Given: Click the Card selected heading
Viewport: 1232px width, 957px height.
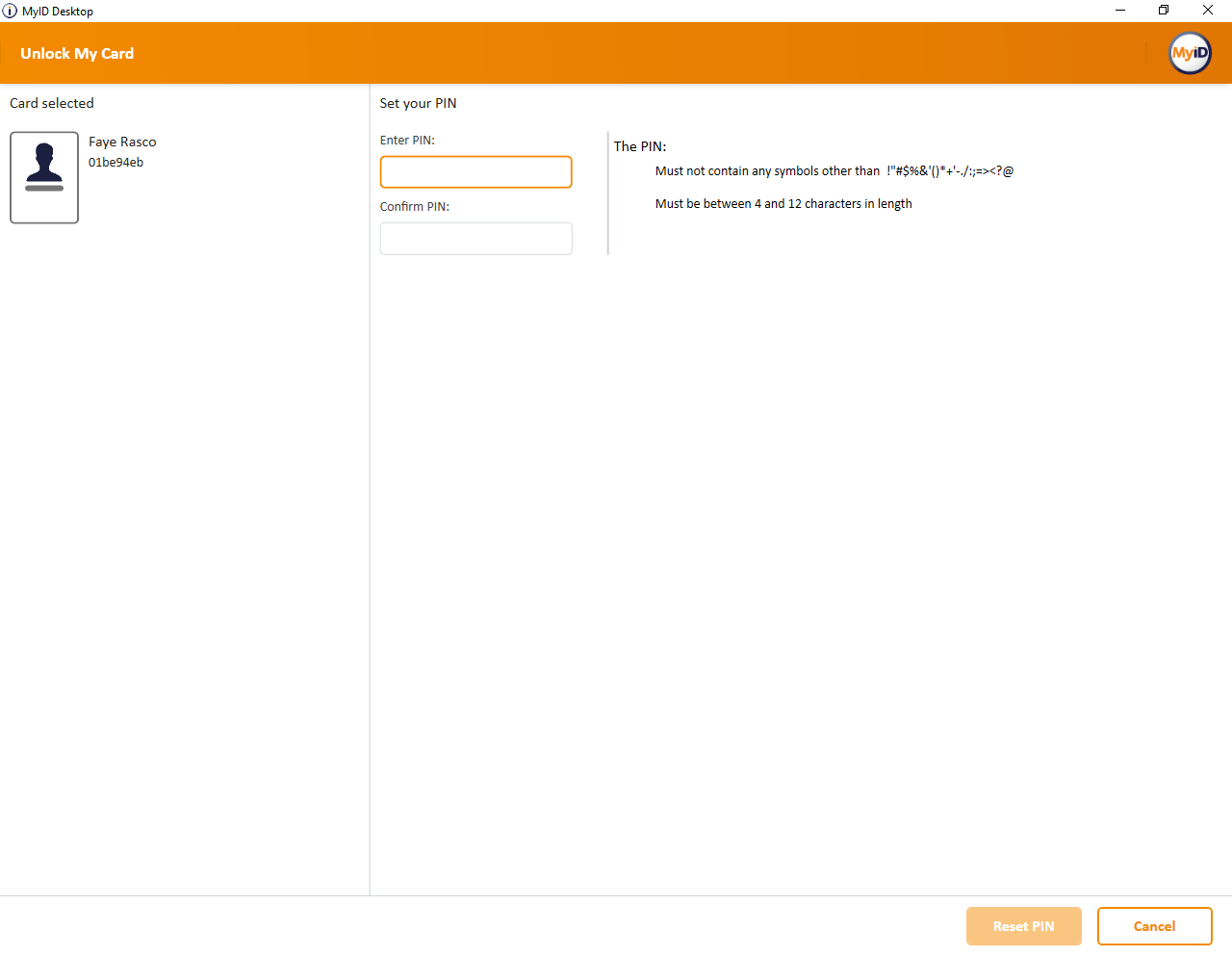Looking at the screenshot, I should [x=52, y=103].
